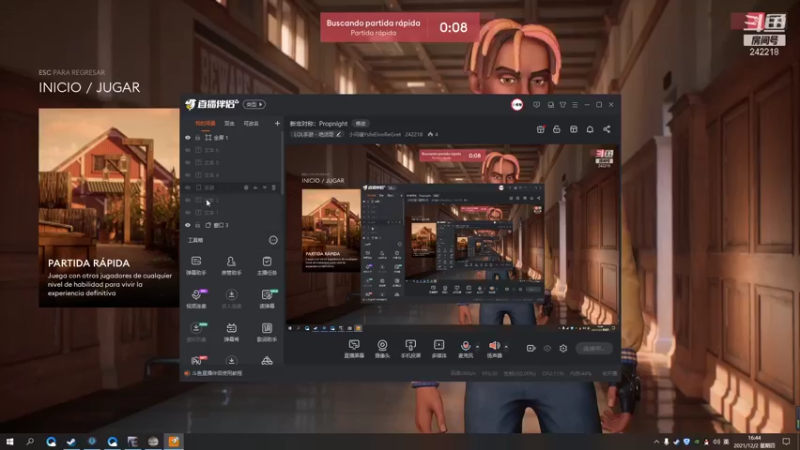Open the PK tool with red badge
Viewport: 800px width, 450px height.
197,361
